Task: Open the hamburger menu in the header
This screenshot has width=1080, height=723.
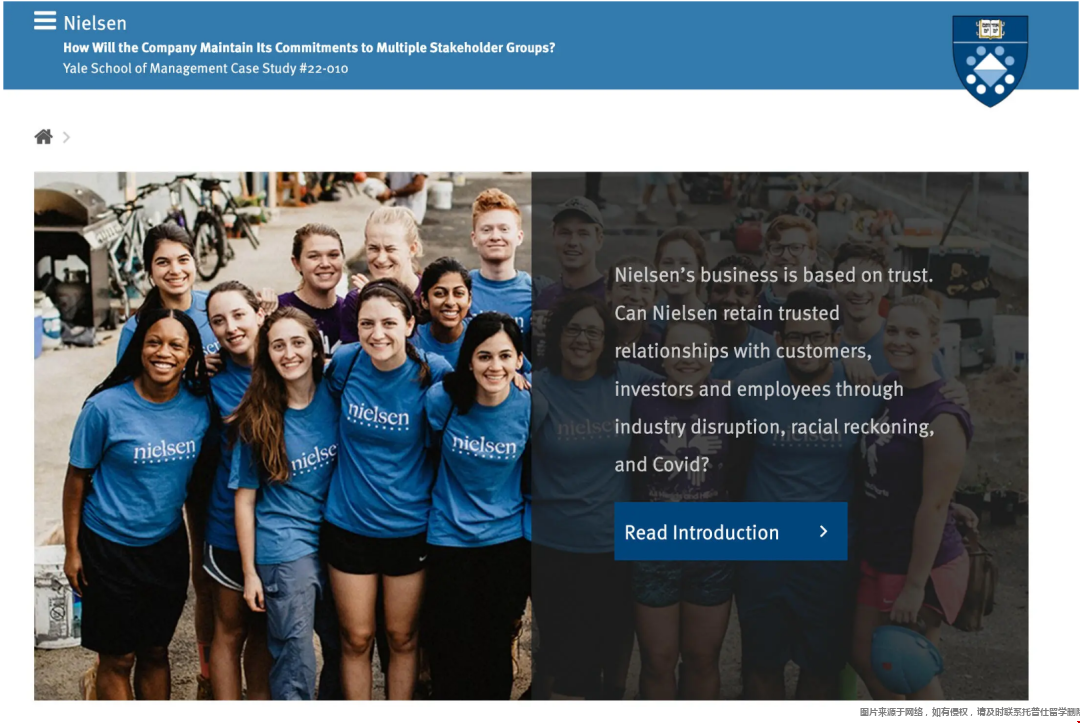Action: [x=45, y=21]
